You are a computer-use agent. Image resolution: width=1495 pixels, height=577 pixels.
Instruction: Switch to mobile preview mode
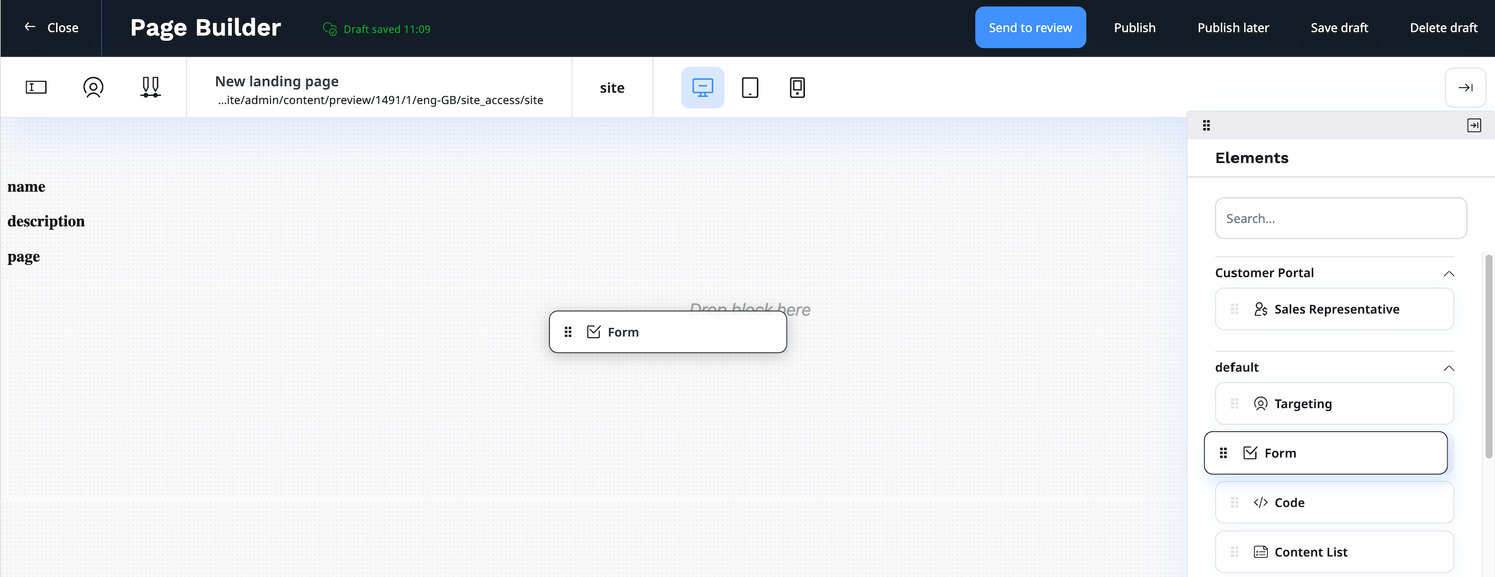point(797,88)
